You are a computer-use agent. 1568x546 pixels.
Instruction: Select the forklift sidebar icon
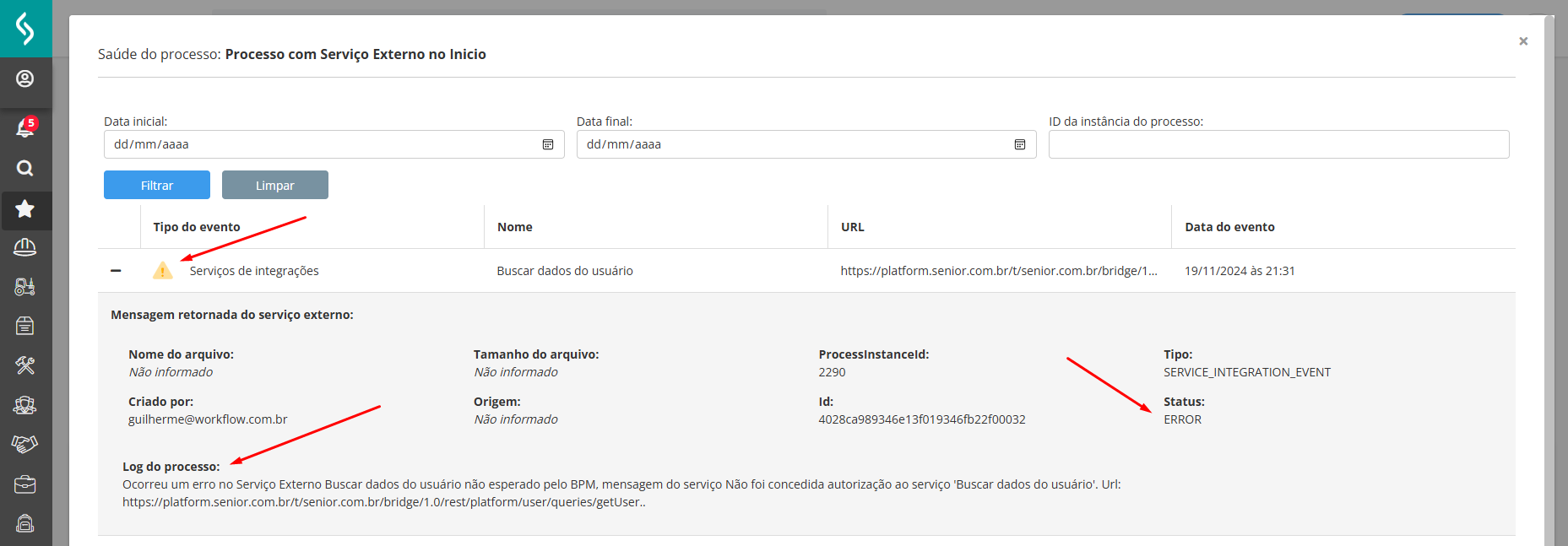tap(25, 287)
